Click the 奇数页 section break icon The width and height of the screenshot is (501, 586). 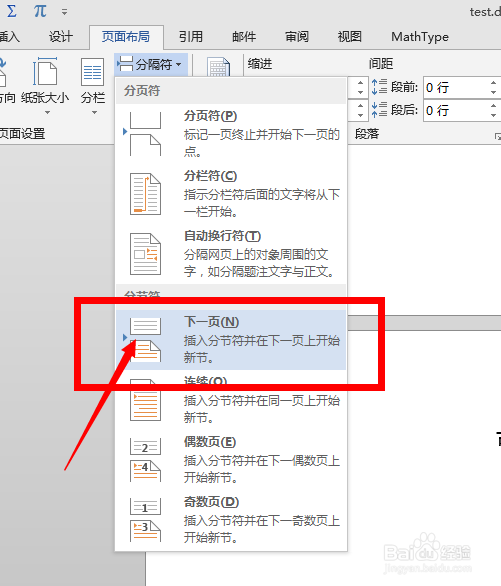[145, 520]
